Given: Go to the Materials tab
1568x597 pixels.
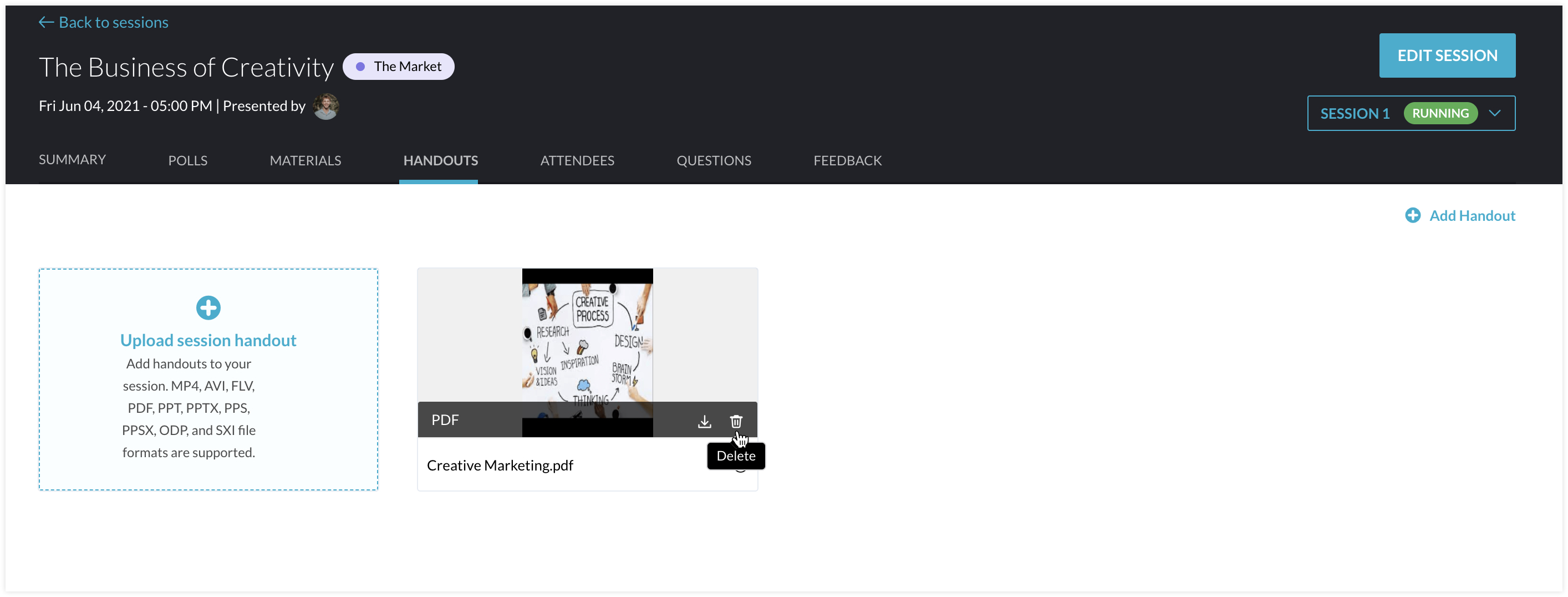Looking at the screenshot, I should [306, 160].
